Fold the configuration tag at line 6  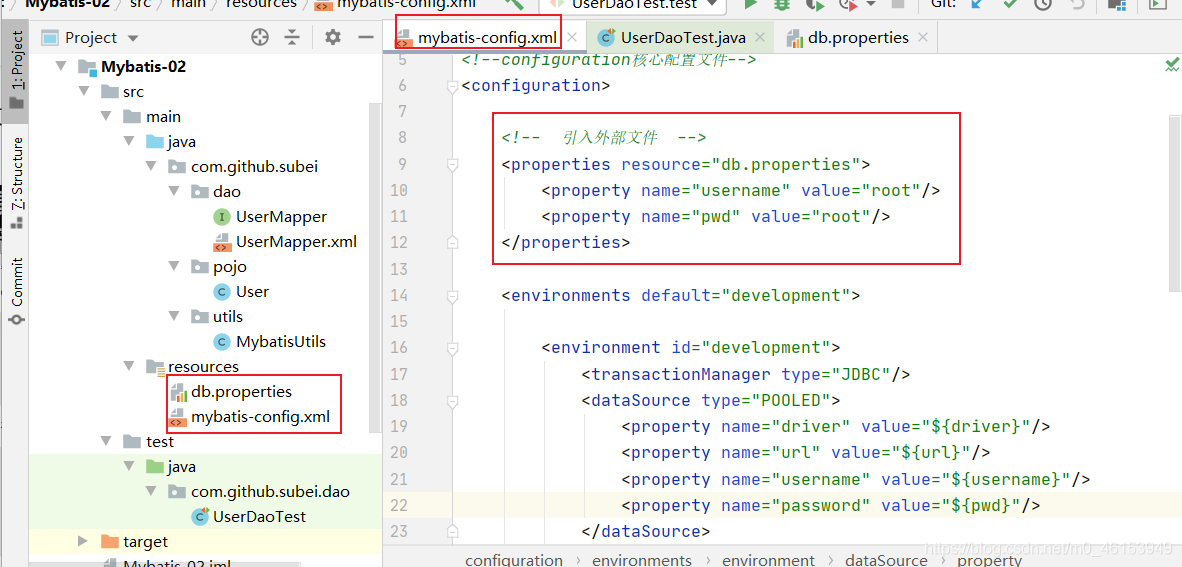pos(452,86)
